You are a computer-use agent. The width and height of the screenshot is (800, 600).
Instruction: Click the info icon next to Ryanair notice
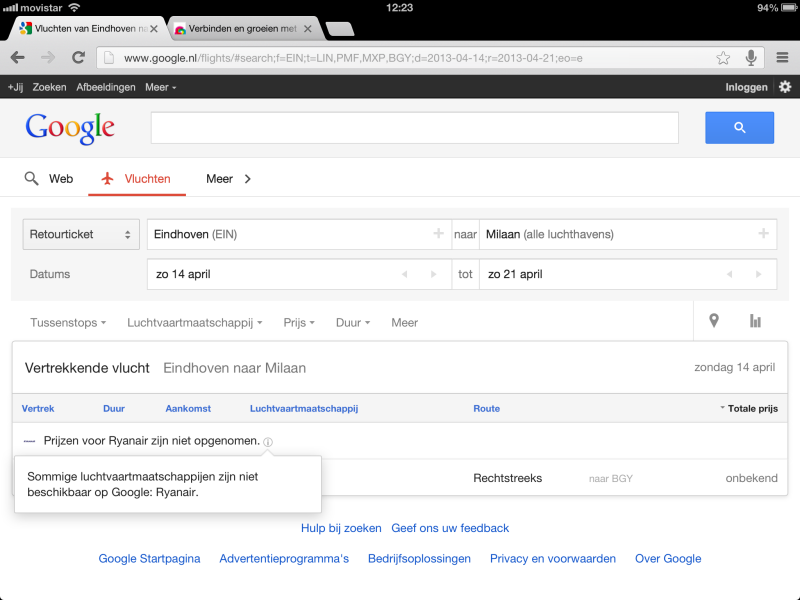268,442
